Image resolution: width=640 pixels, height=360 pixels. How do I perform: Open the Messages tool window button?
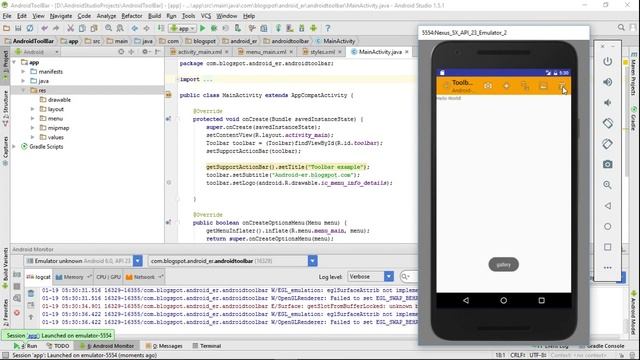[x=164, y=346]
